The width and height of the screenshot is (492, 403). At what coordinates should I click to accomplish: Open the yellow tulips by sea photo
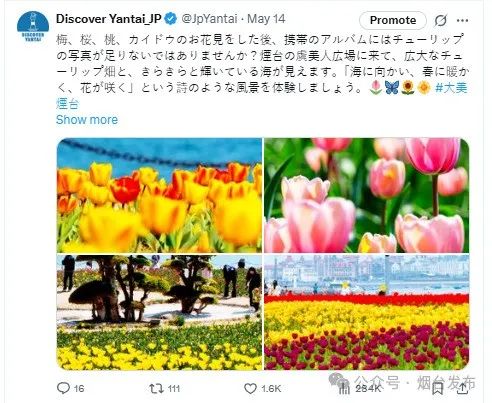159,195
